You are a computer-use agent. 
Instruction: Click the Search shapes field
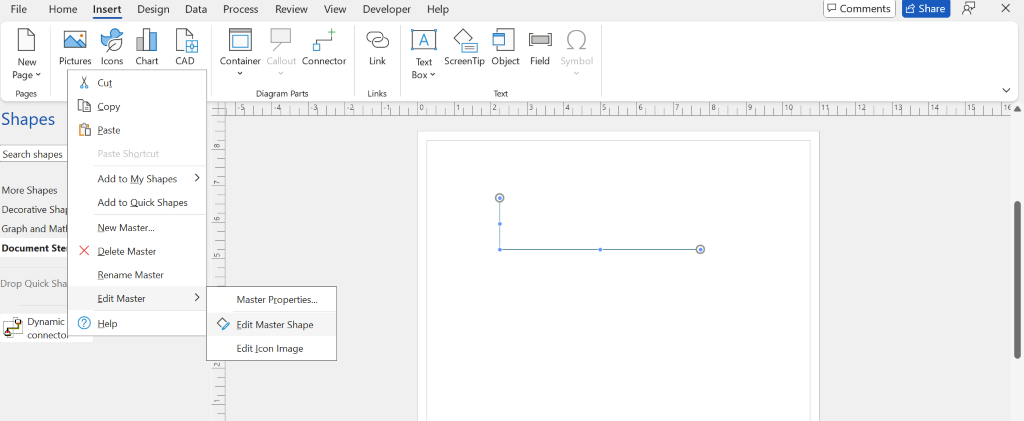click(34, 154)
